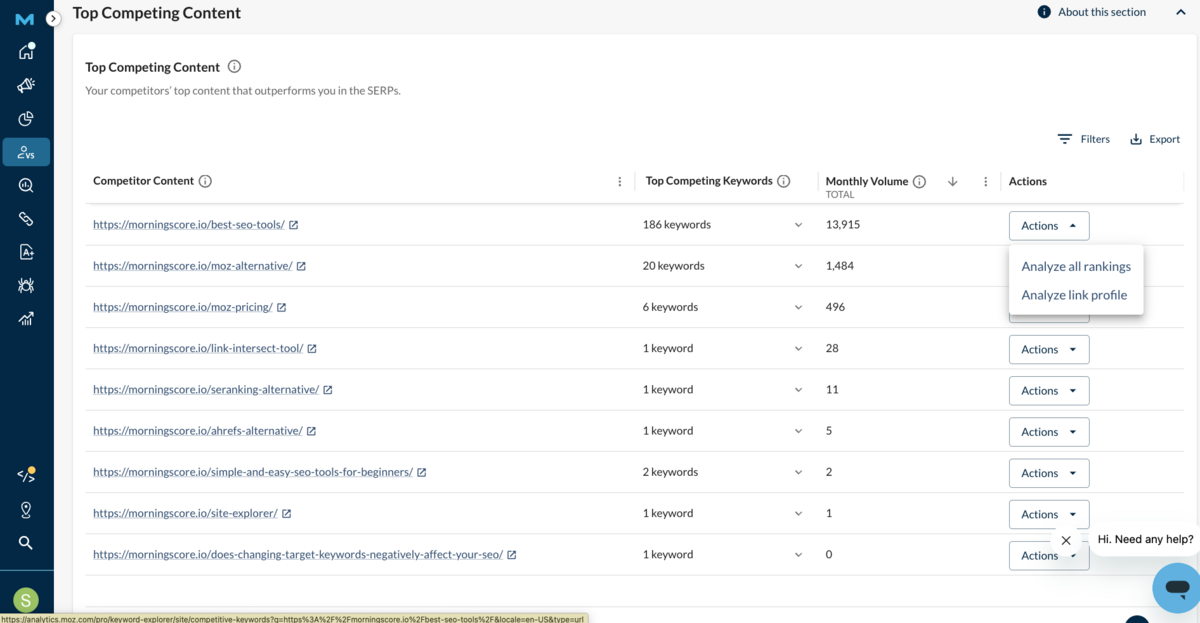This screenshot has width=1200, height=623.
Task: Collapse the Top Competing Content section
Action: (x=1181, y=12)
